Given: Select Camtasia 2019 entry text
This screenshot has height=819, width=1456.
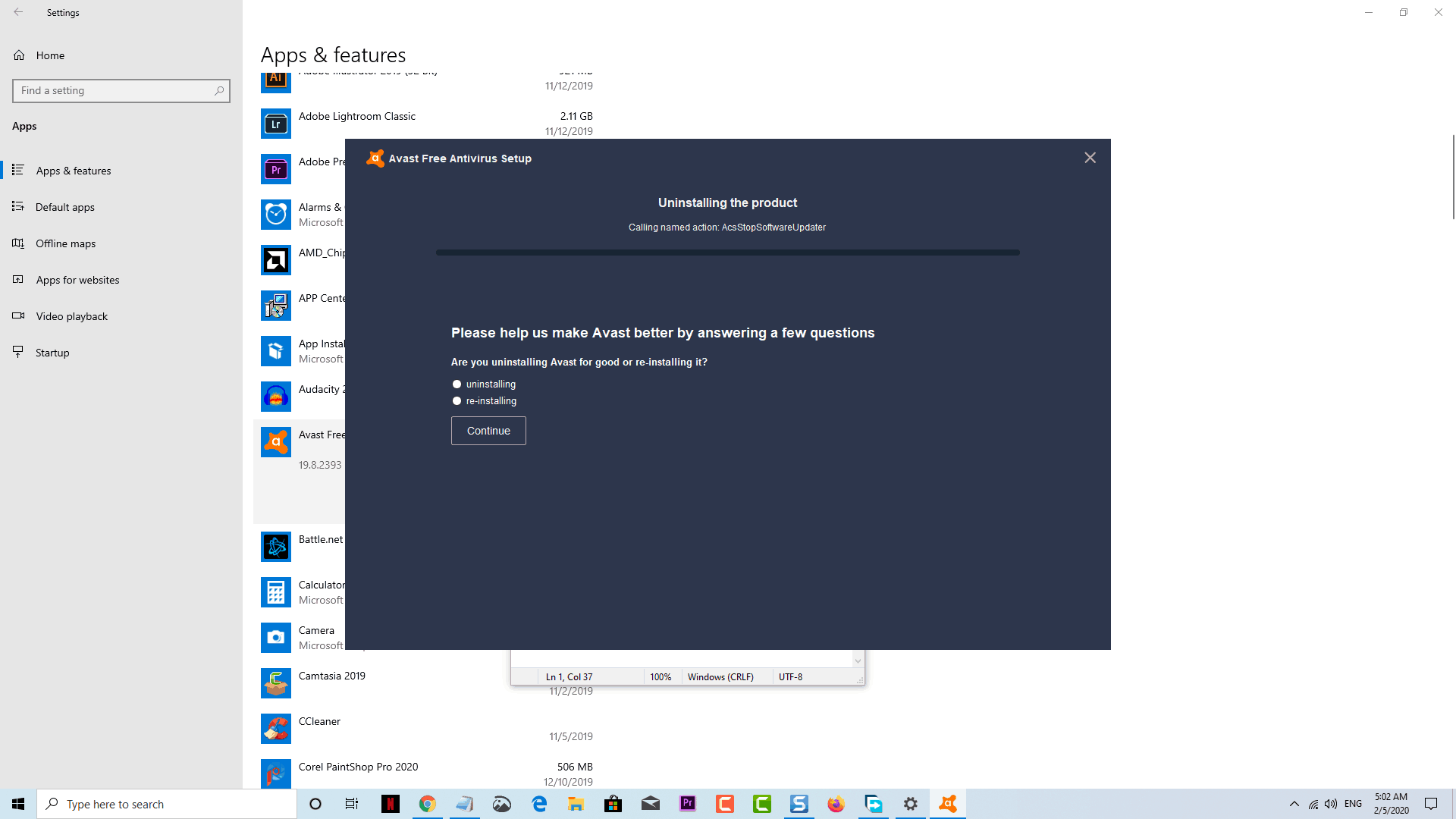Looking at the screenshot, I should [332, 676].
